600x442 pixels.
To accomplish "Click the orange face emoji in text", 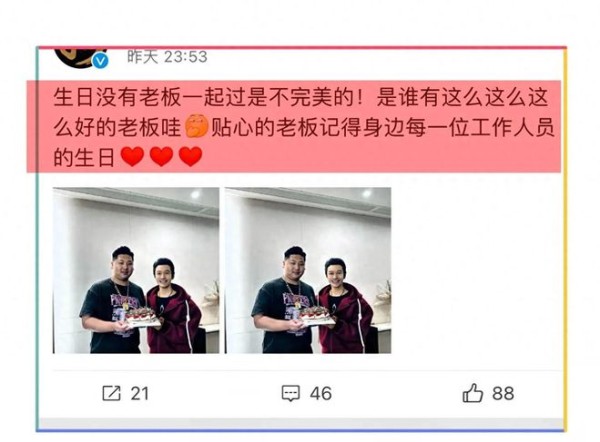I will click(x=197, y=126).
